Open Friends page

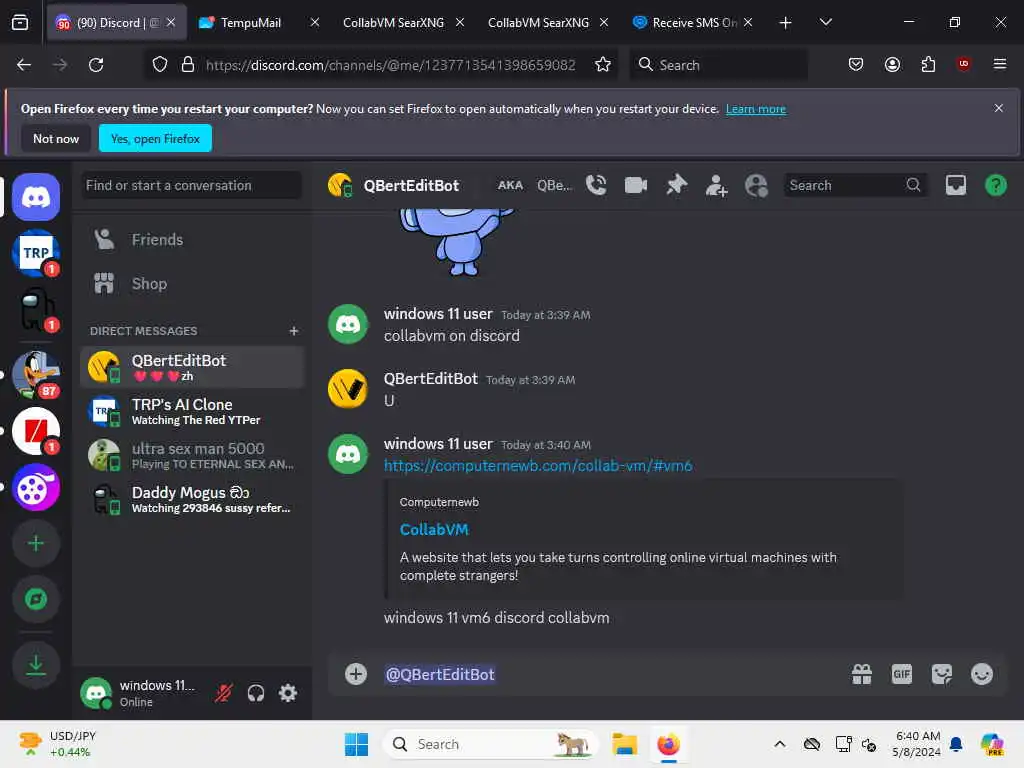[x=192, y=240]
